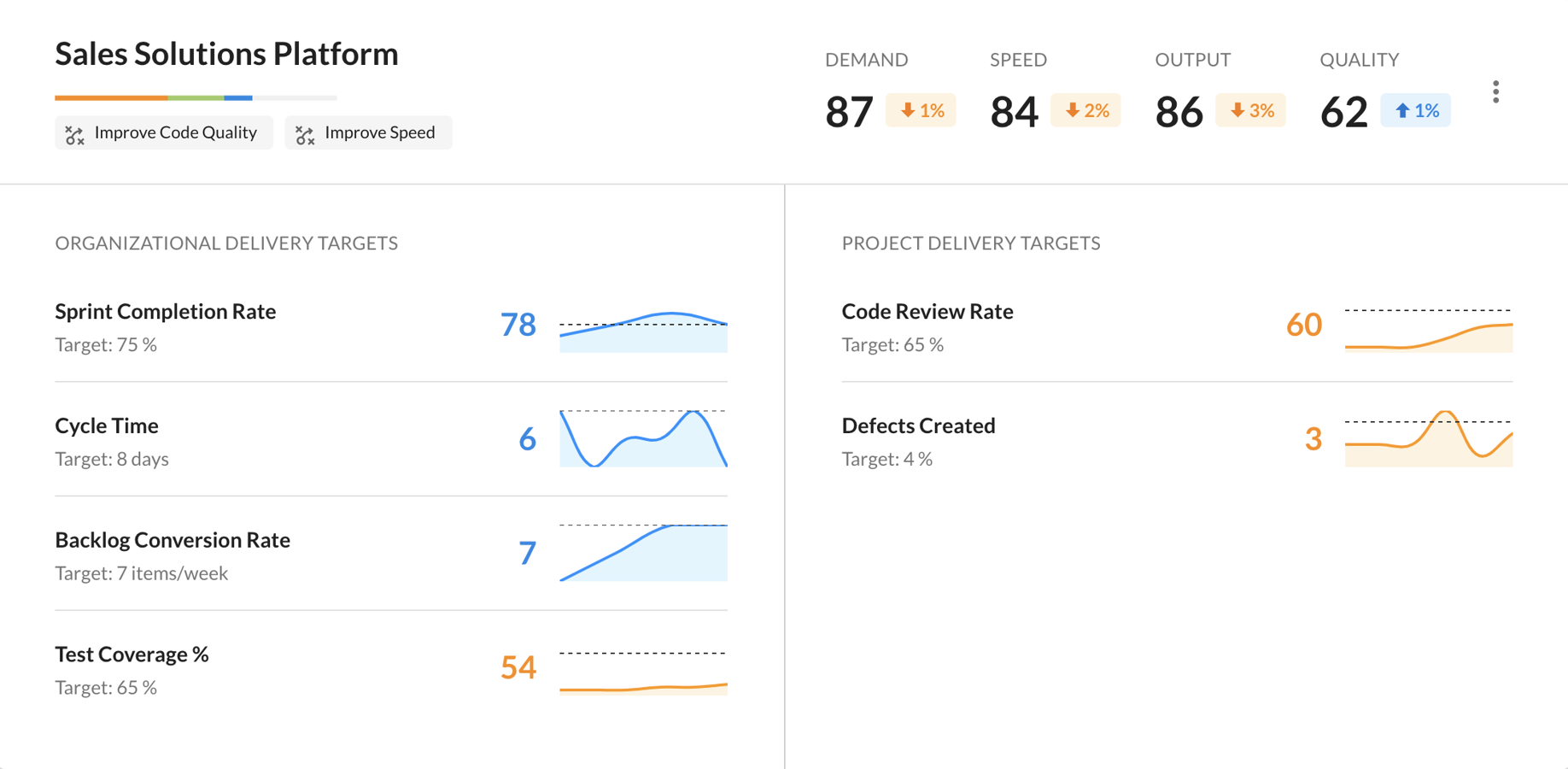Click the Demand down 1% badge
The height and width of the screenshot is (769, 1568).
pyautogui.click(x=921, y=110)
